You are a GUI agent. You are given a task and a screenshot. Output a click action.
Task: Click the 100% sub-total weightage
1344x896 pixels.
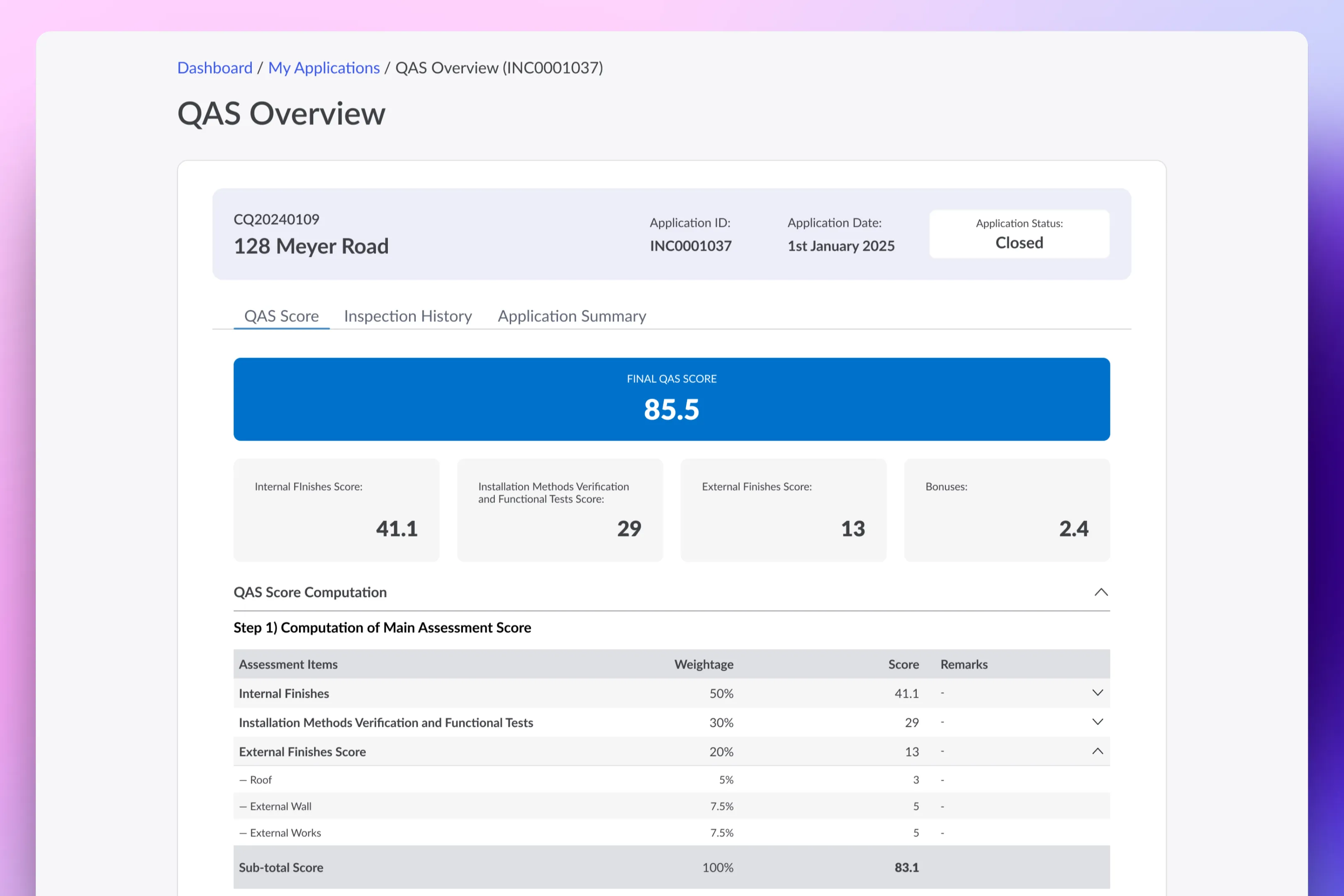tap(718, 867)
